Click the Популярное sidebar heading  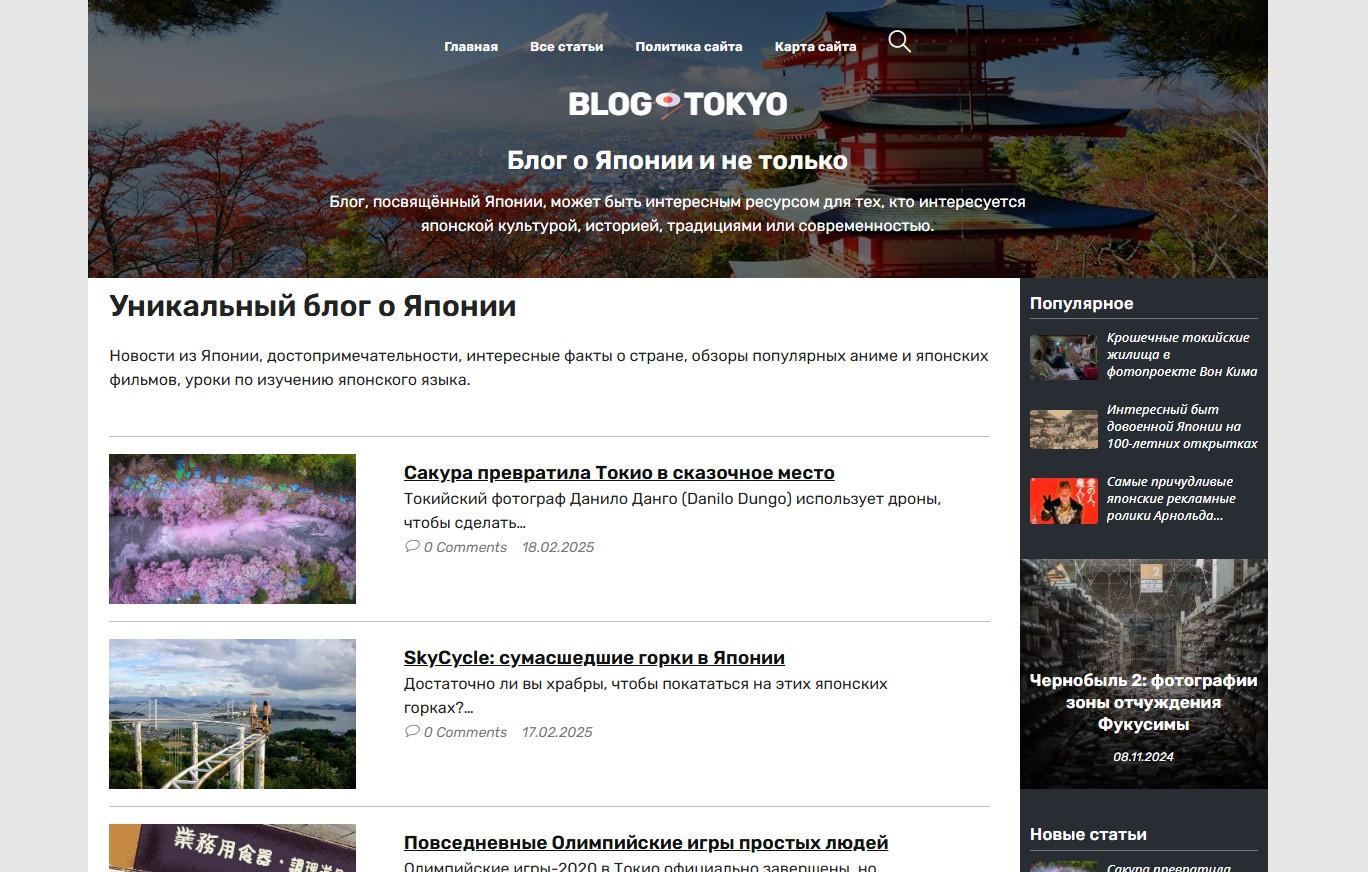(x=1081, y=303)
